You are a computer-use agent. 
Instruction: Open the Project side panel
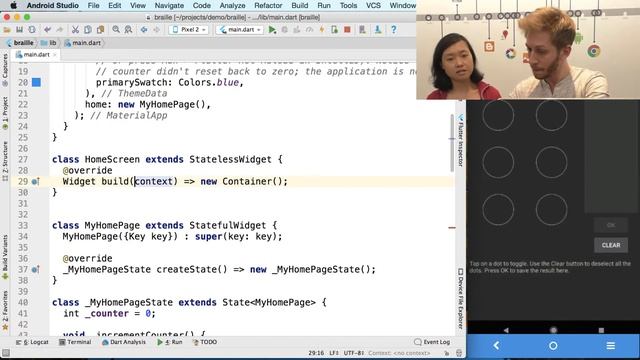point(5,113)
